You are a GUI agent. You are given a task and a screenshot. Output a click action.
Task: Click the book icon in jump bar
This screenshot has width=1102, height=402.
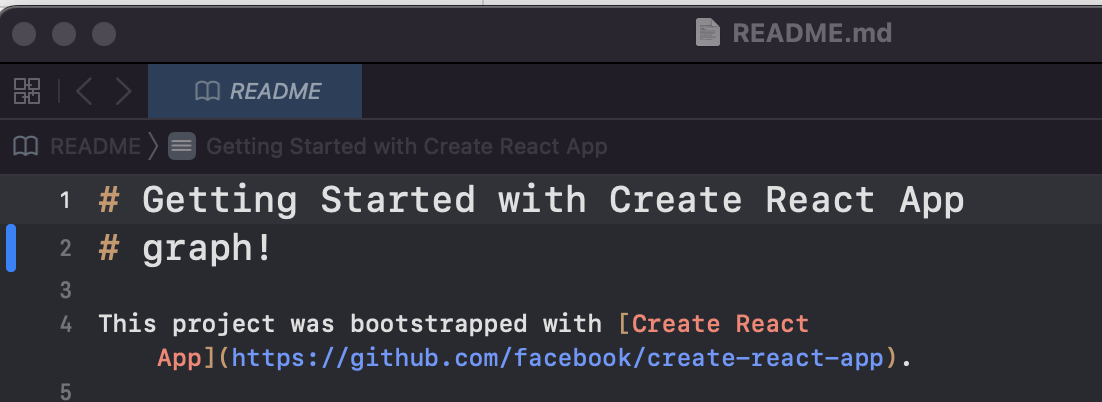(x=26, y=146)
